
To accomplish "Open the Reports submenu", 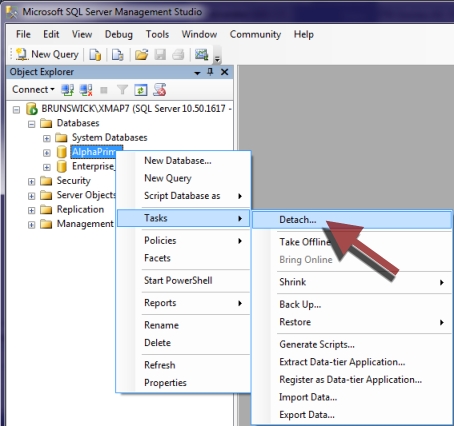I will (183, 303).
